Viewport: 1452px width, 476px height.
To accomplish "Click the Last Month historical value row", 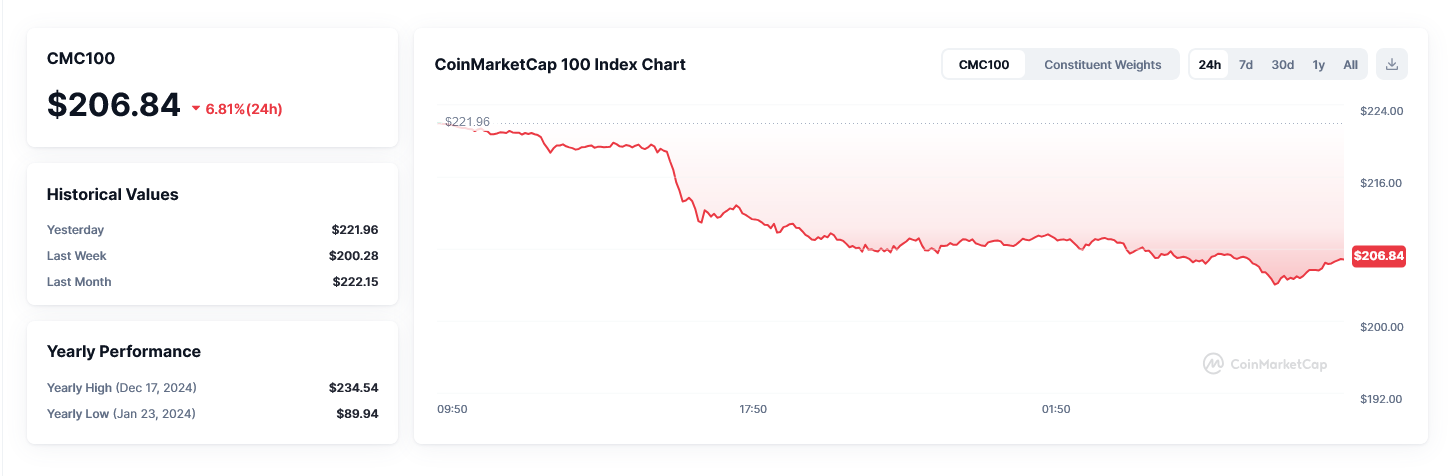I will pyautogui.click(x=212, y=282).
